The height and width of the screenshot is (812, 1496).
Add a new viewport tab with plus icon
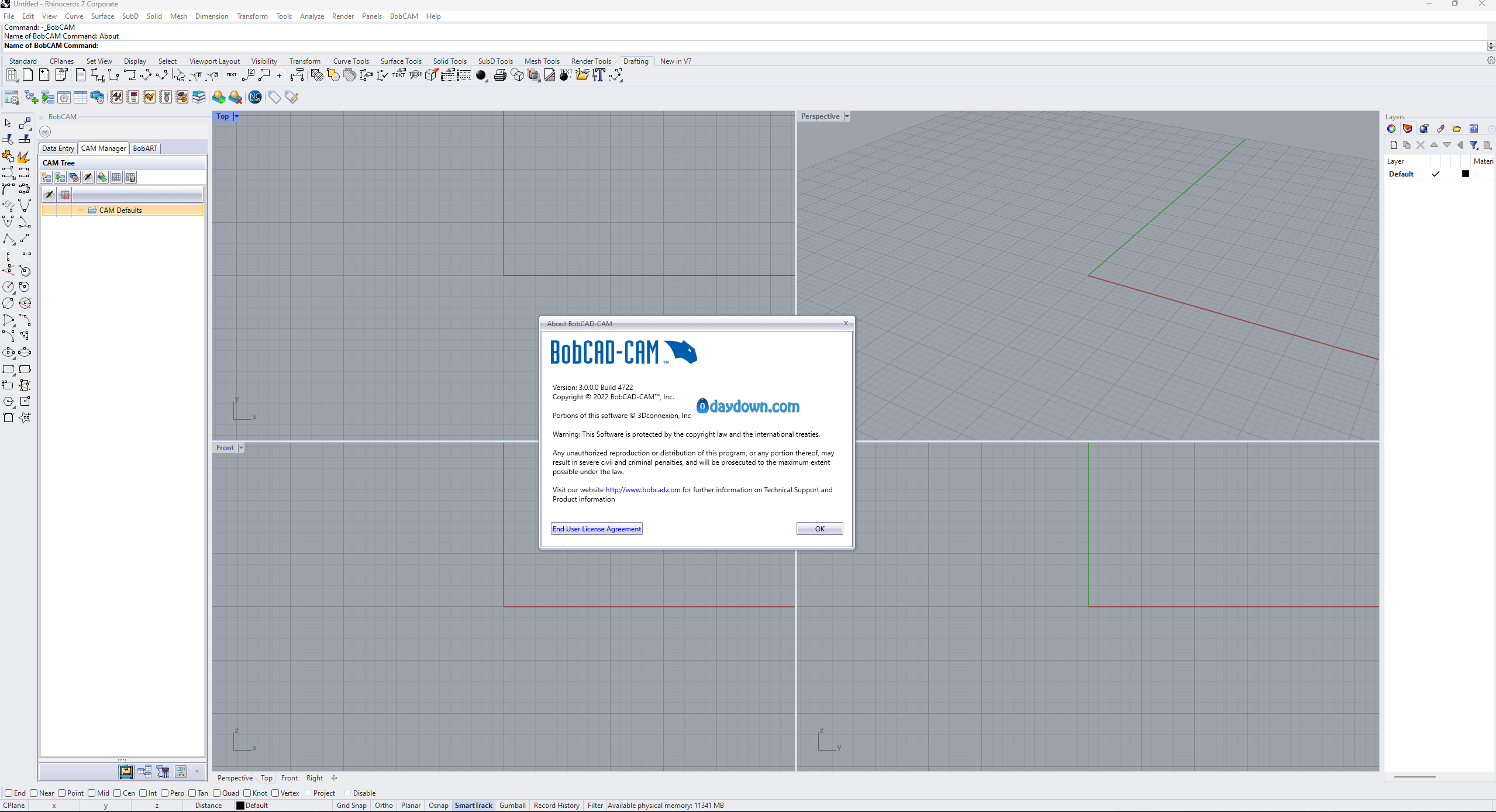pos(334,778)
